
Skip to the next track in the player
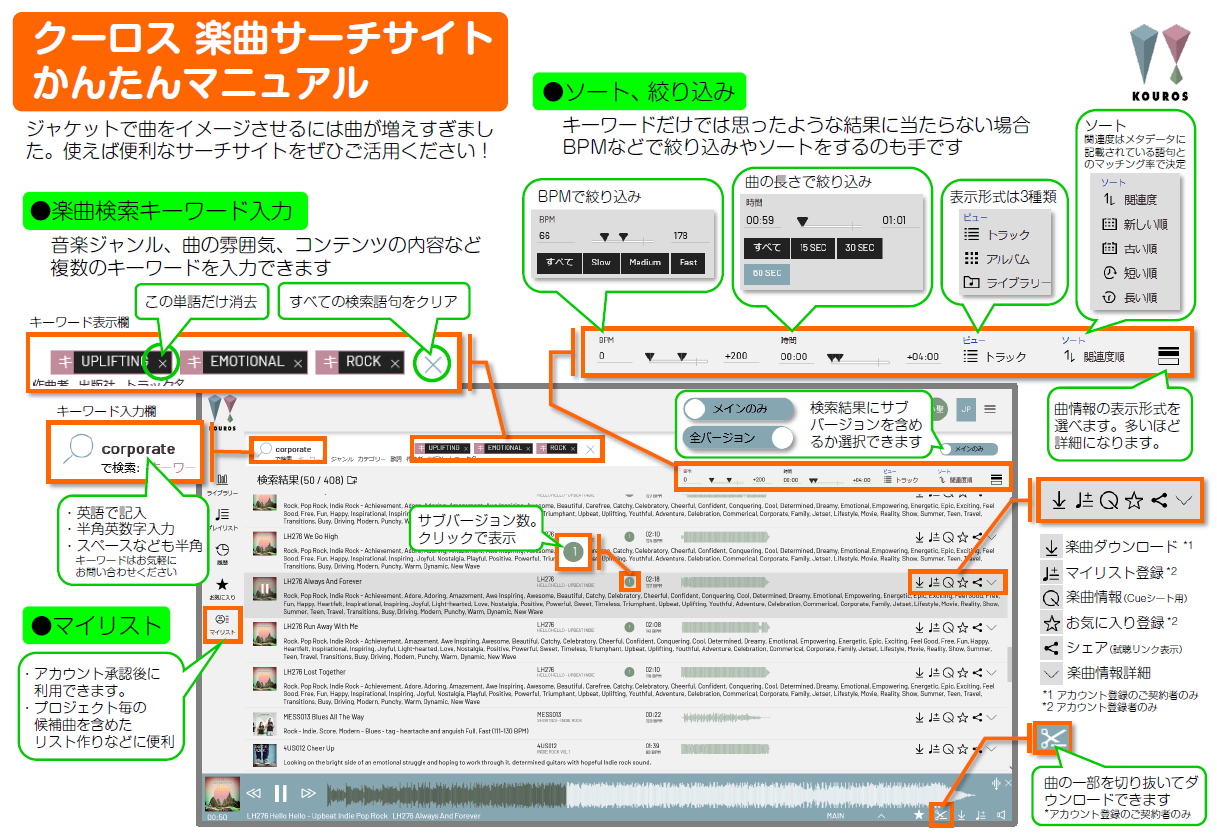[309, 794]
